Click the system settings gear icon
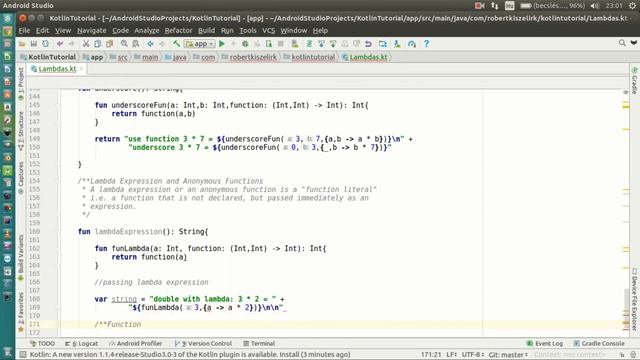Viewport: 640px width, 360px height. coord(633,6)
